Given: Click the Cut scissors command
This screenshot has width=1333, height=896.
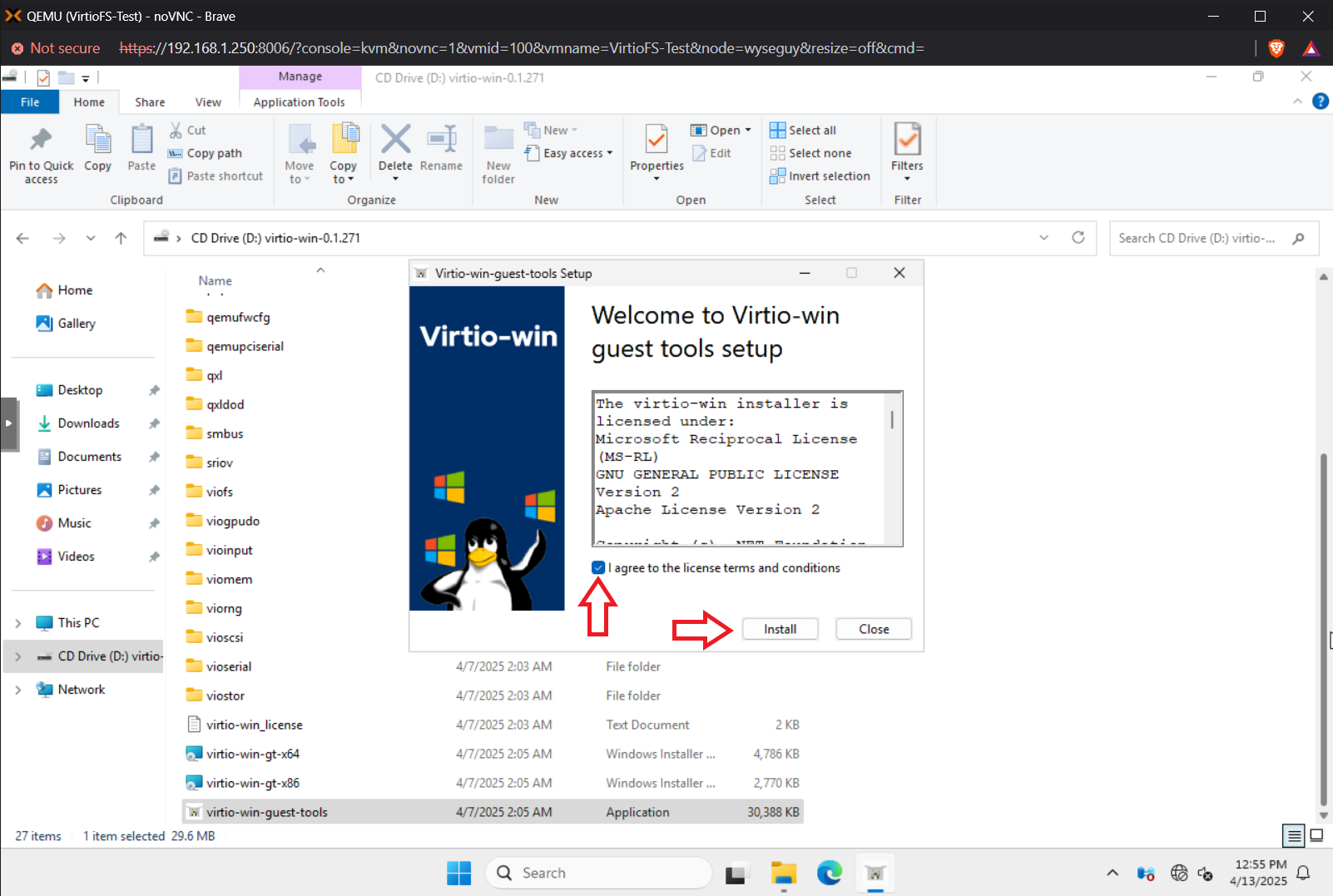Looking at the screenshot, I should pos(187,130).
